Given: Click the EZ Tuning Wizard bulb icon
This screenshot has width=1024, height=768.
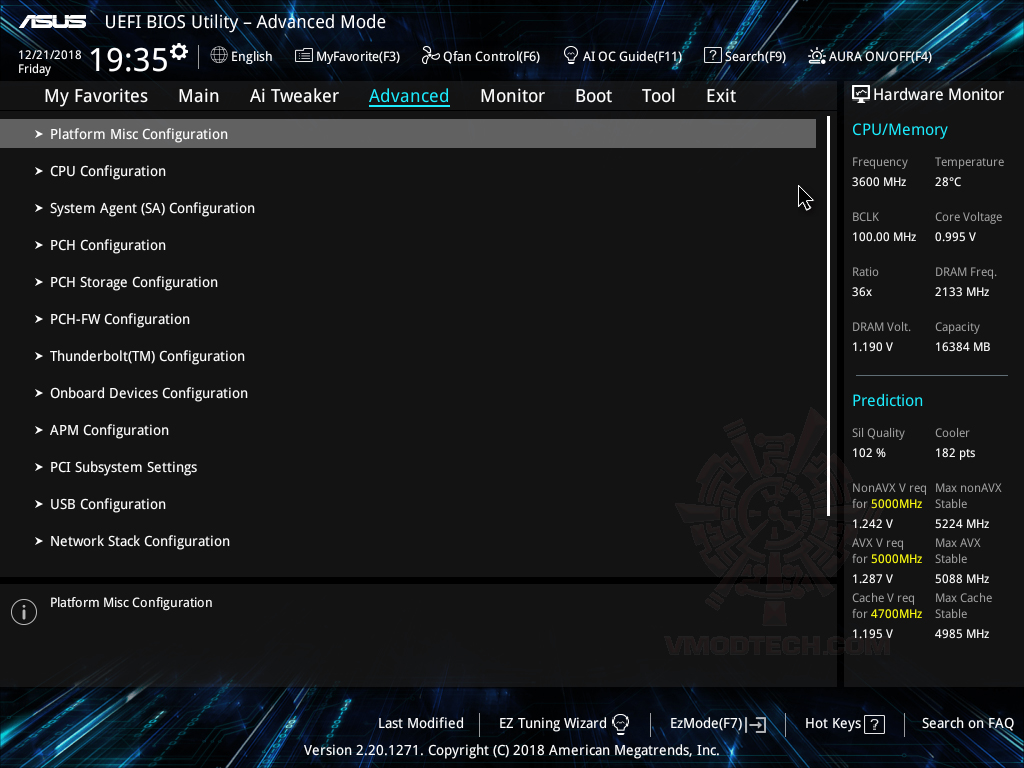Looking at the screenshot, I should point(620,724).
